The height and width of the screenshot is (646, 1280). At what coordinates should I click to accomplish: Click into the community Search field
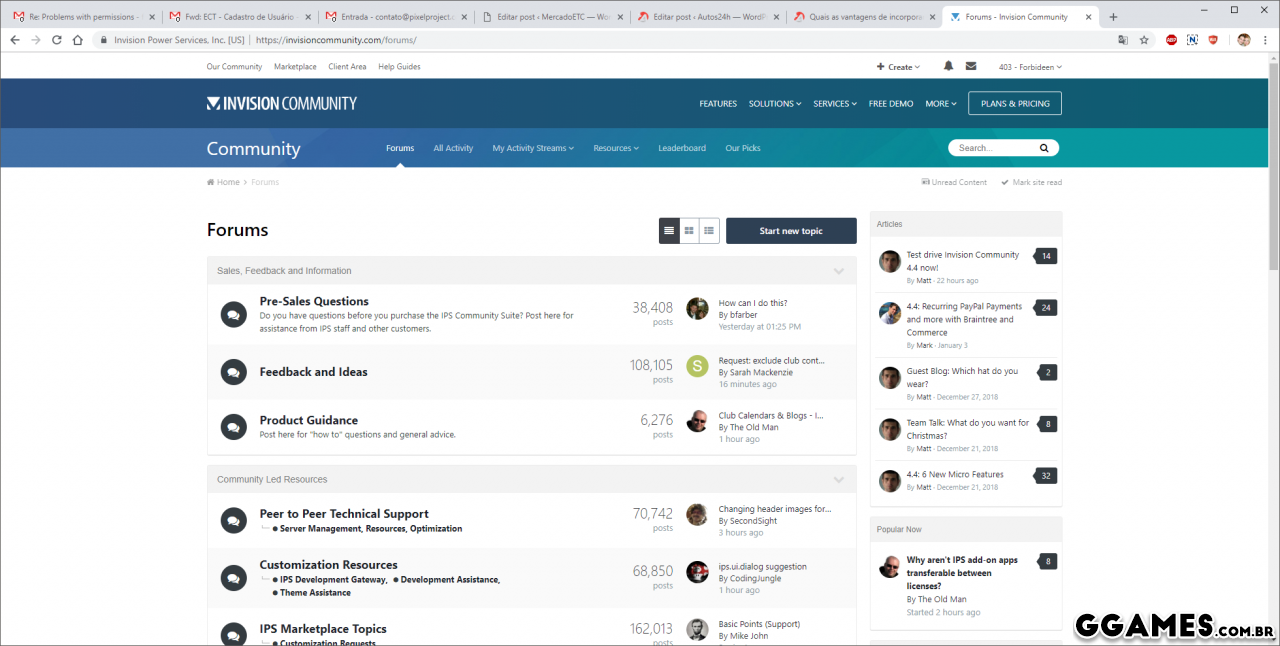[994, 148]
